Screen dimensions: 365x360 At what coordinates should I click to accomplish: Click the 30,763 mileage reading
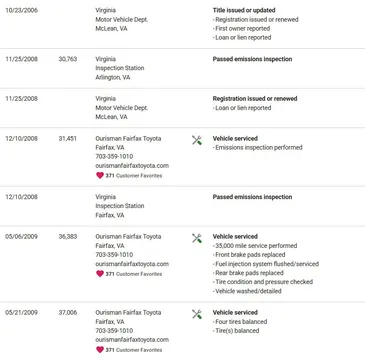(68, 59)
